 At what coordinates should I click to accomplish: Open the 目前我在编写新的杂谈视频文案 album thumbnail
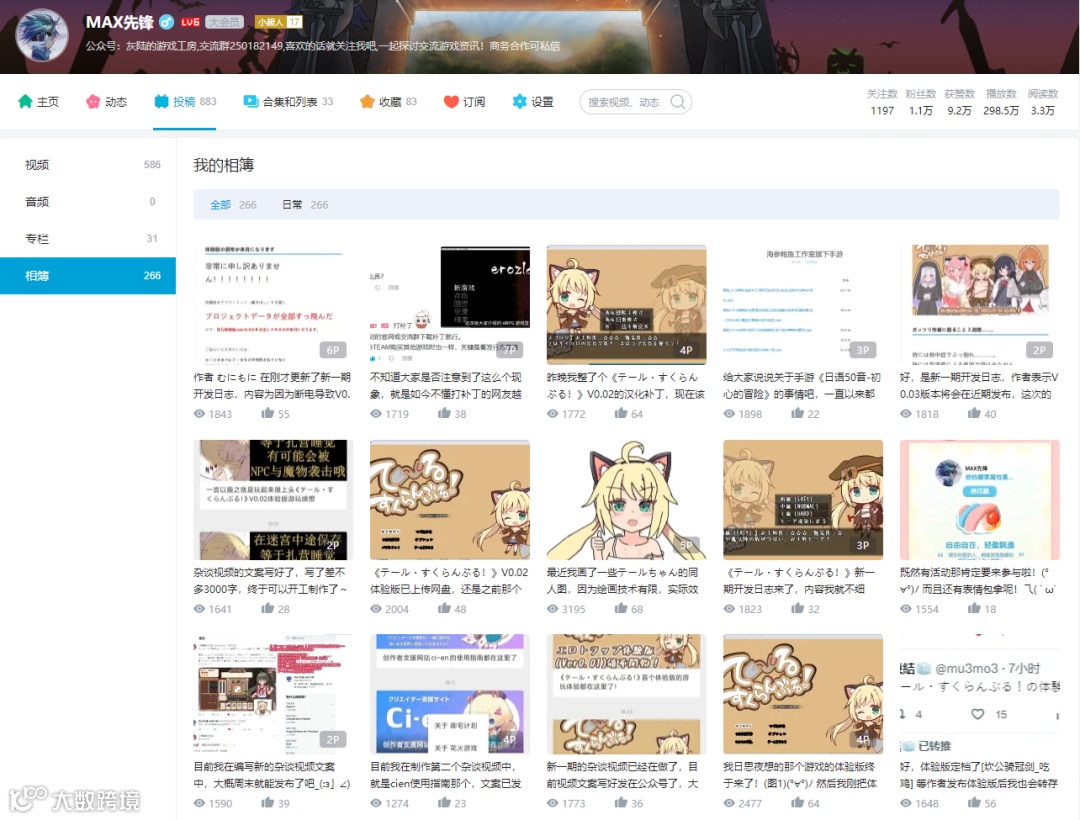pos(273,694)
